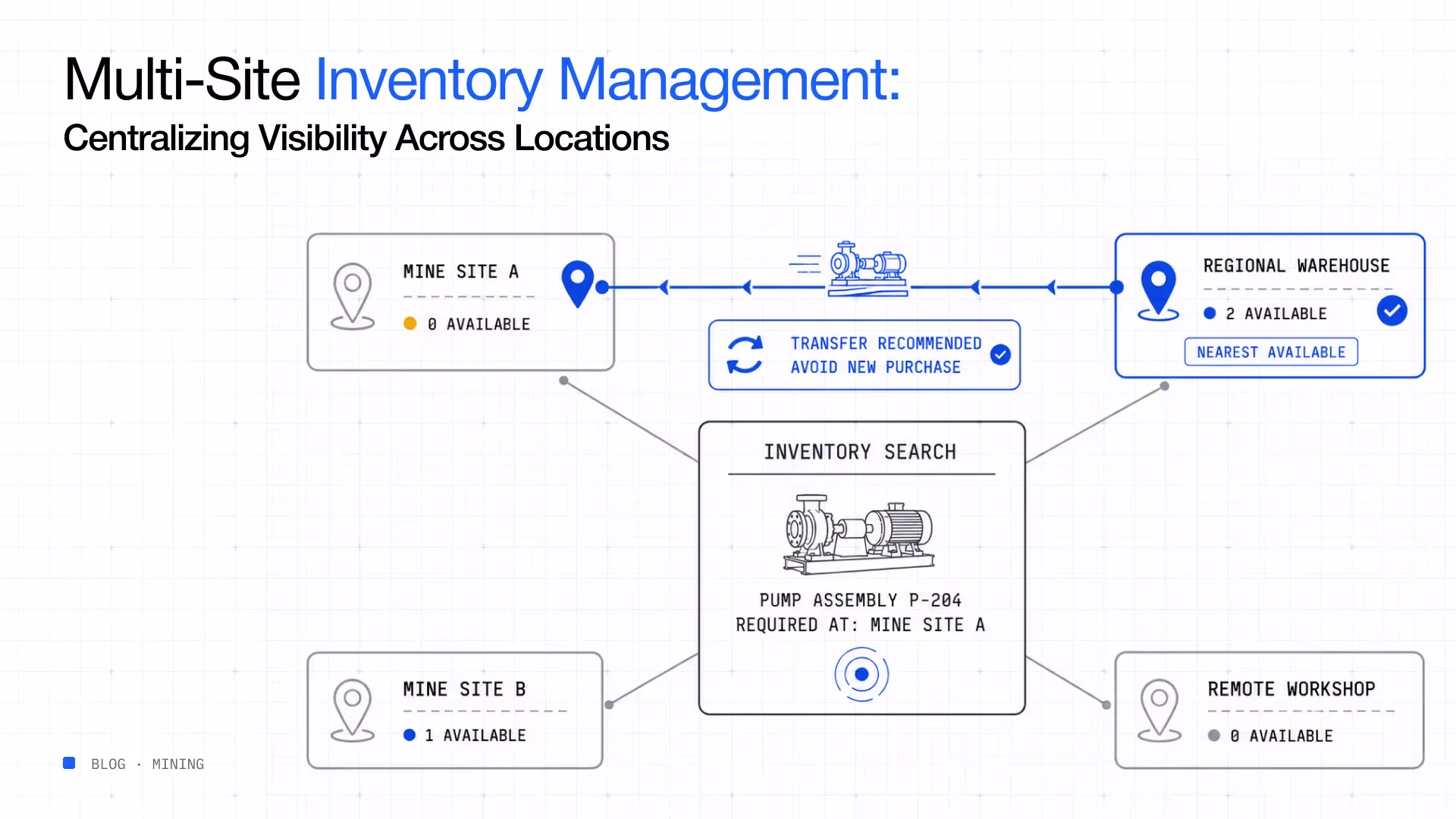Viewport: 1456px width, 819px height.
Task: Click the Mine Site A title
Action: pyautogui.click(x=461, y=271)
